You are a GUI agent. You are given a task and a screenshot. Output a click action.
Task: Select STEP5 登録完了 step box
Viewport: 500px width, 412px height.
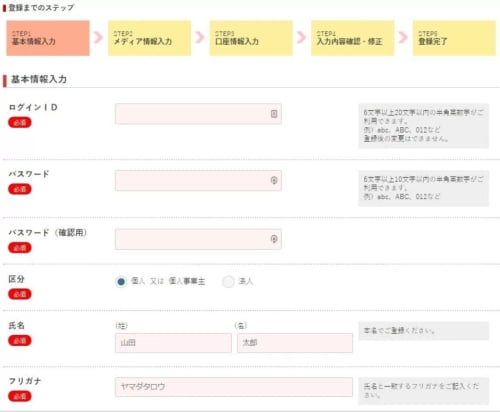coord(454,38)
